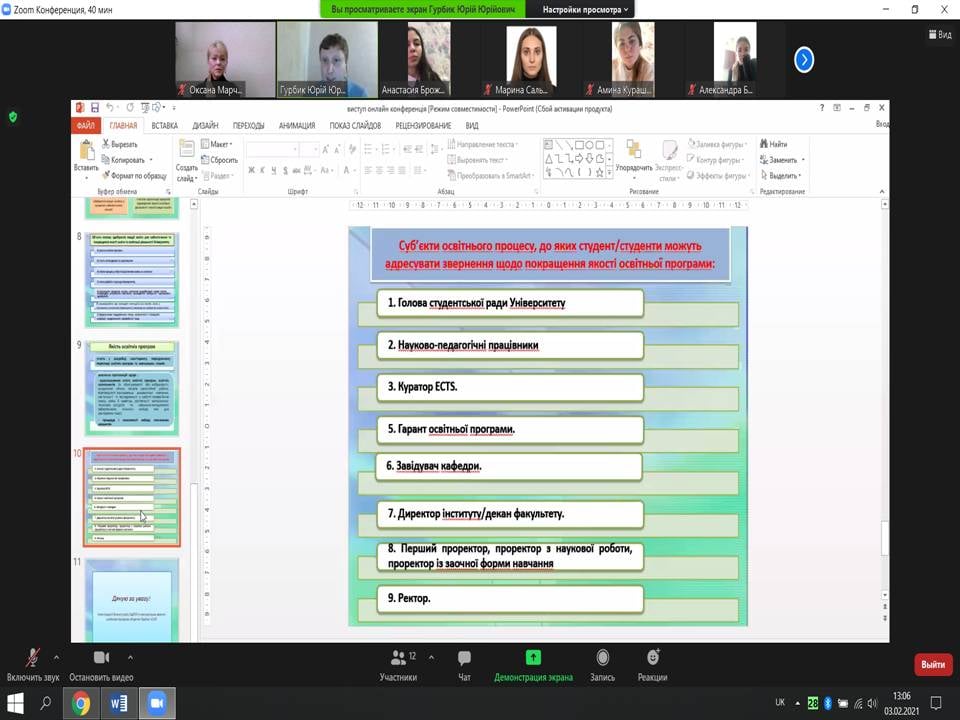Click the green encryption shield icon

[13, 116]
